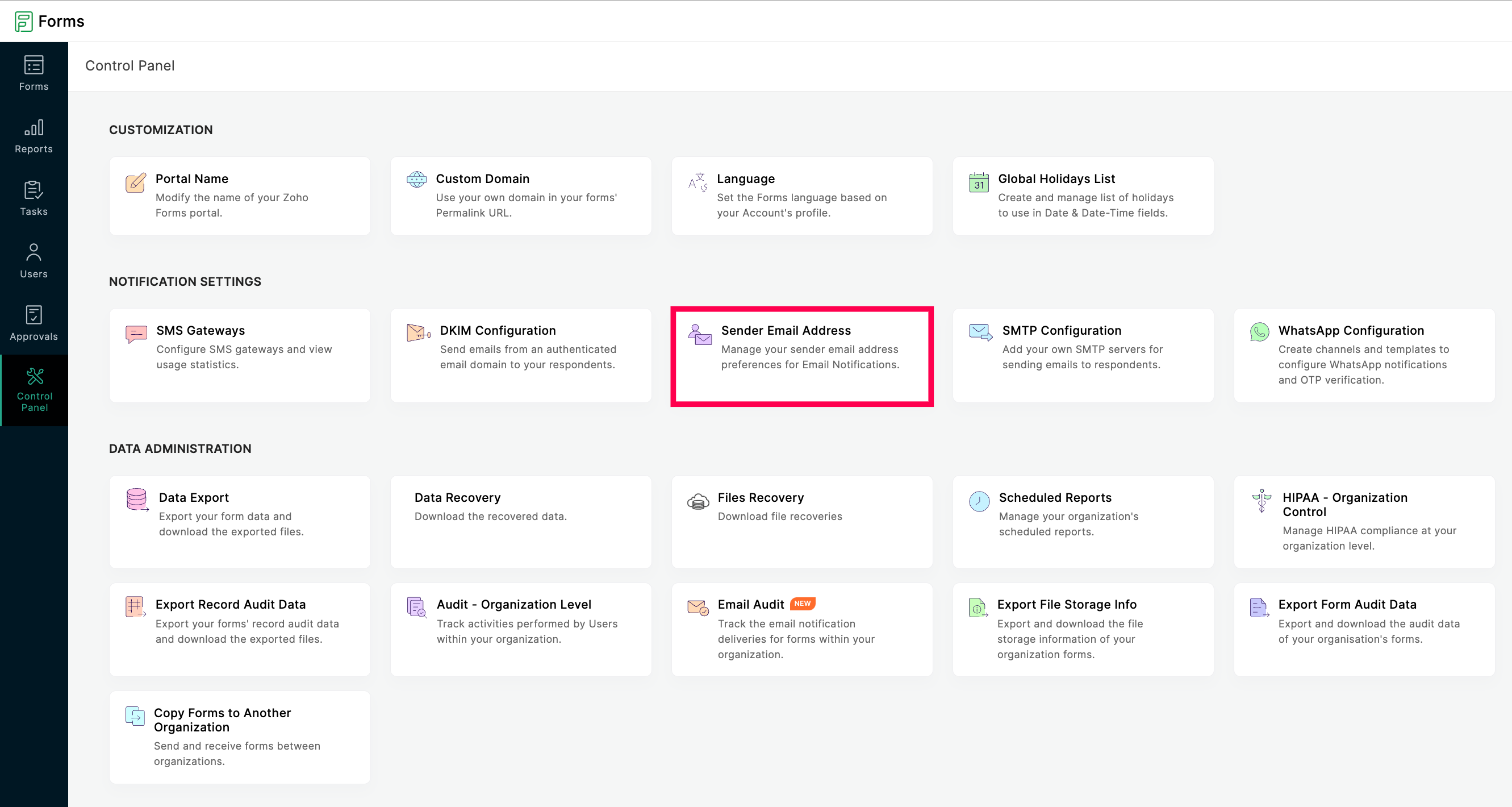Open Tasks in the sidebar
The image size is (1512, 807).
coord(34,198)
